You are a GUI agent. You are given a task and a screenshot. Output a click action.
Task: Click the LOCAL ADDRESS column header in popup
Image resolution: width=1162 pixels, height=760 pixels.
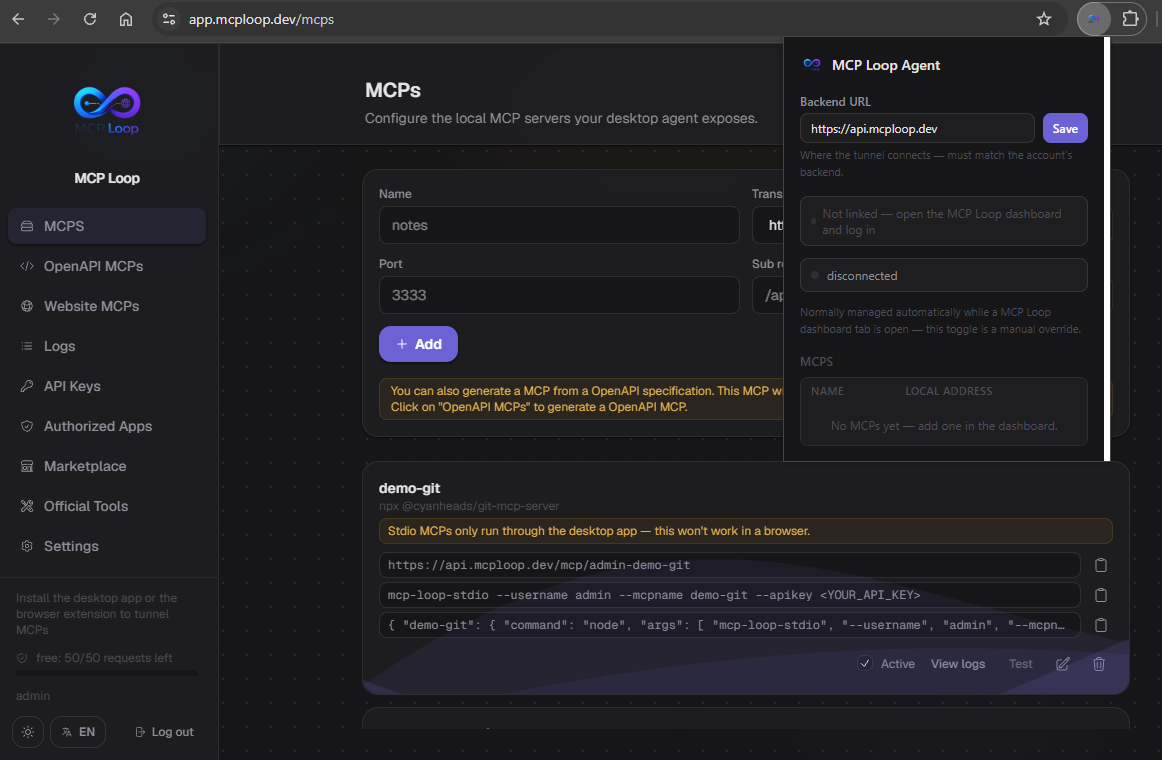[948, 391]
